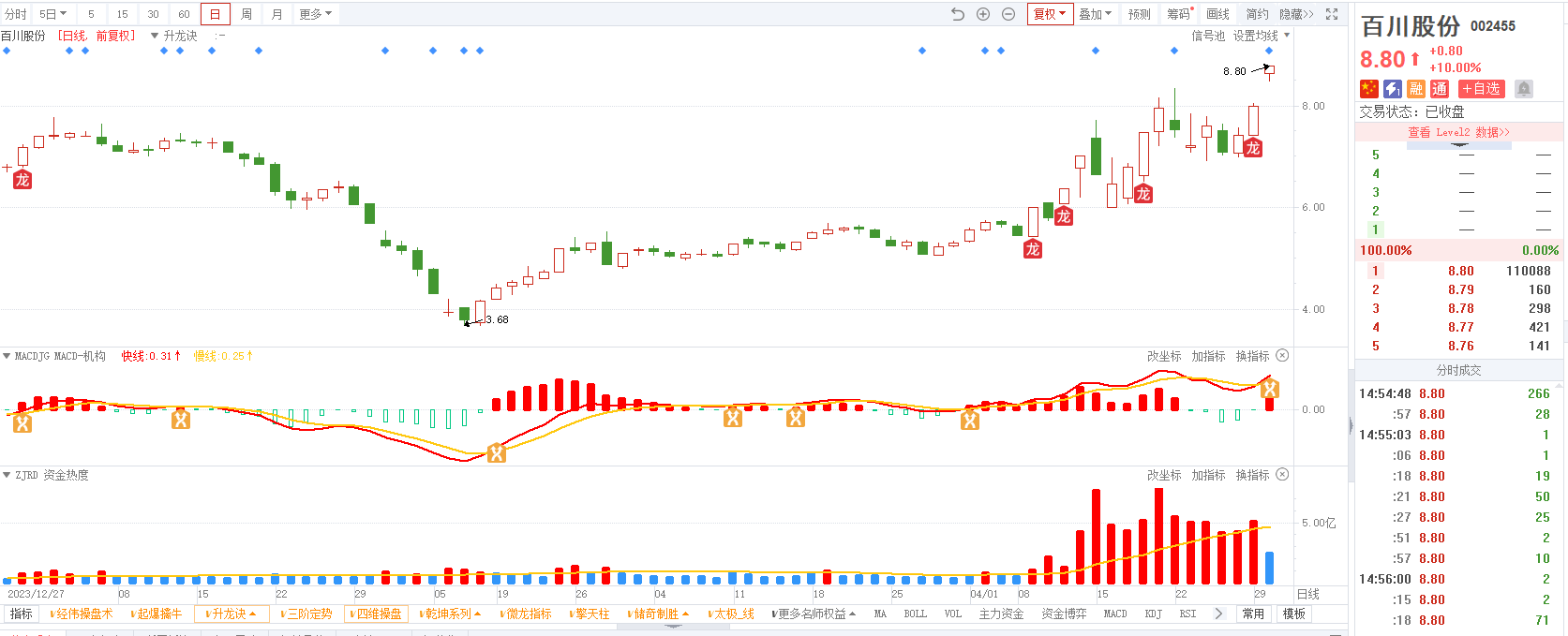Click the 预测 forecast button

point(1140,14)
